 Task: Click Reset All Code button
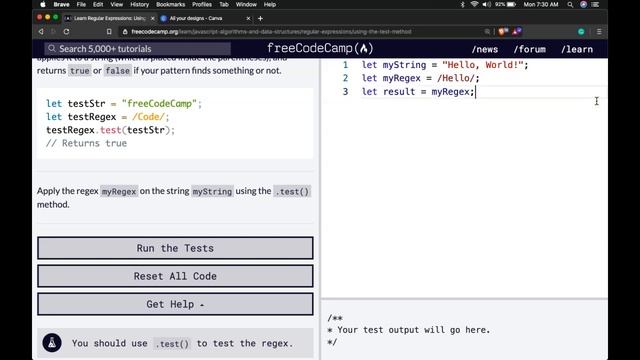175,276
